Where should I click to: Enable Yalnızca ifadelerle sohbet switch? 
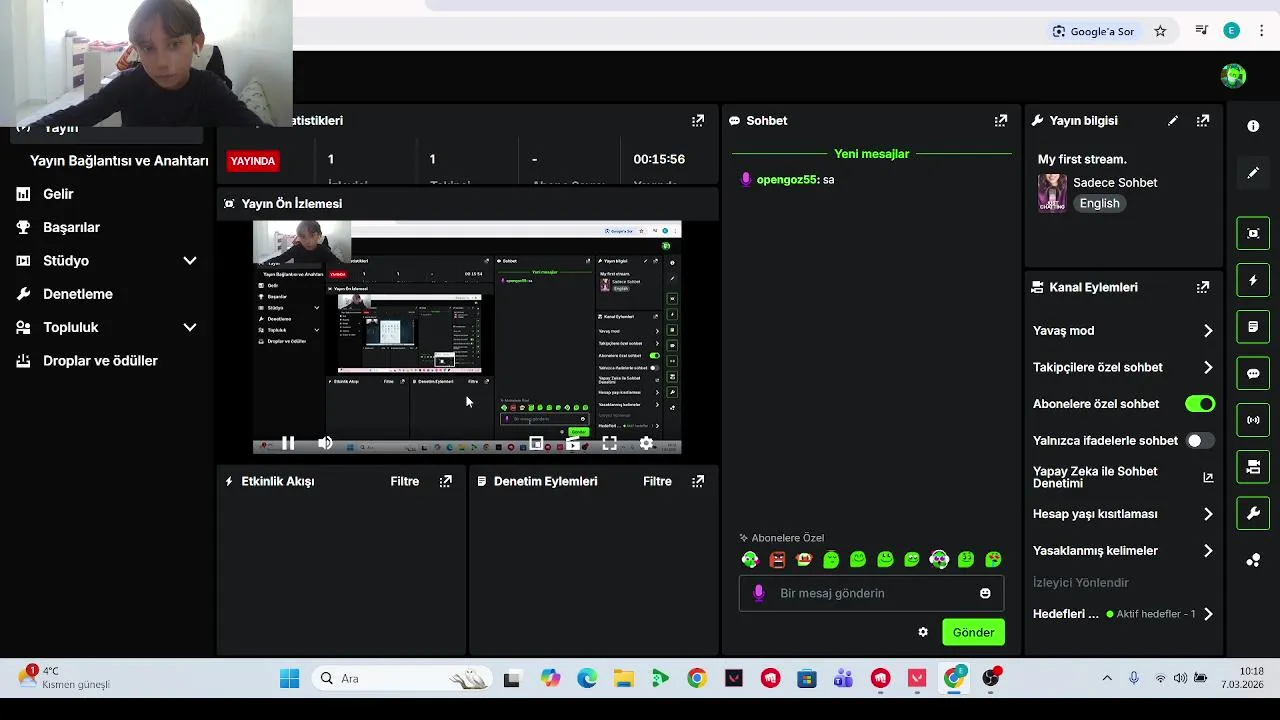[x=1200, y=440]
